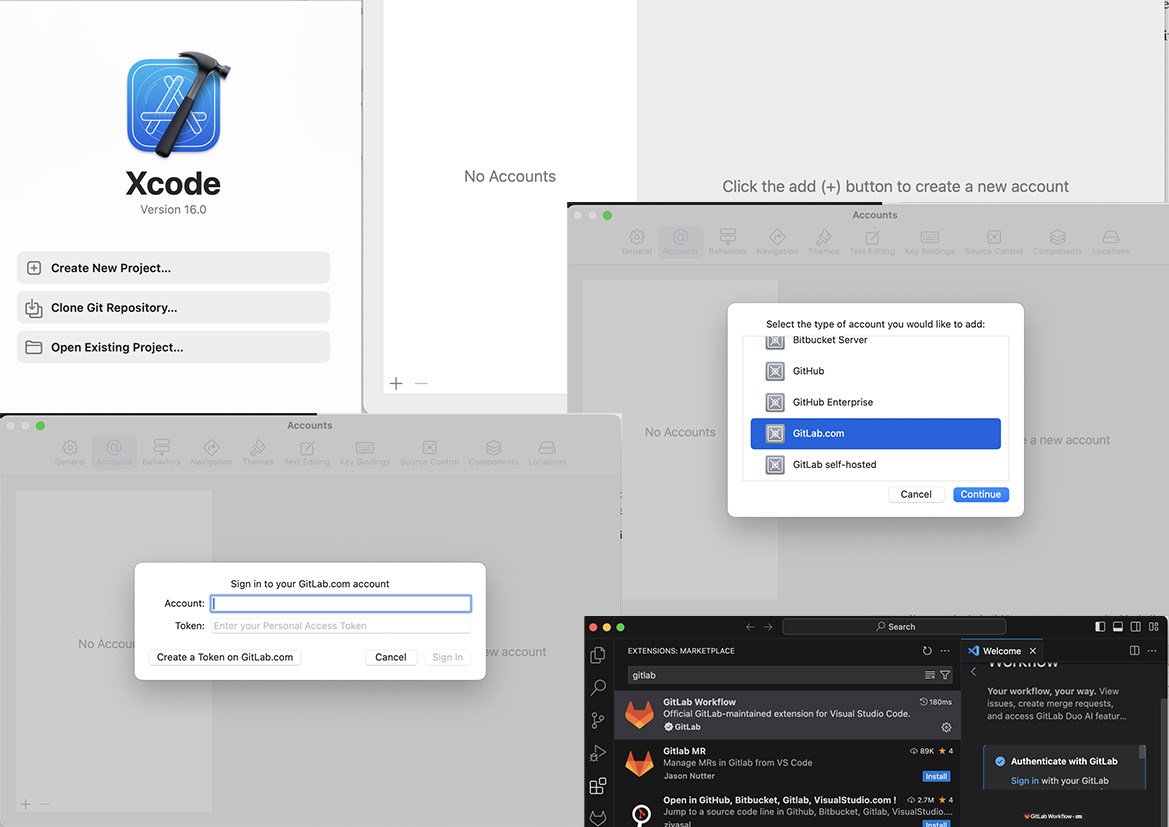Click the VS Code command center Search box
This screenshot has width=1169, height=827.
894,626
